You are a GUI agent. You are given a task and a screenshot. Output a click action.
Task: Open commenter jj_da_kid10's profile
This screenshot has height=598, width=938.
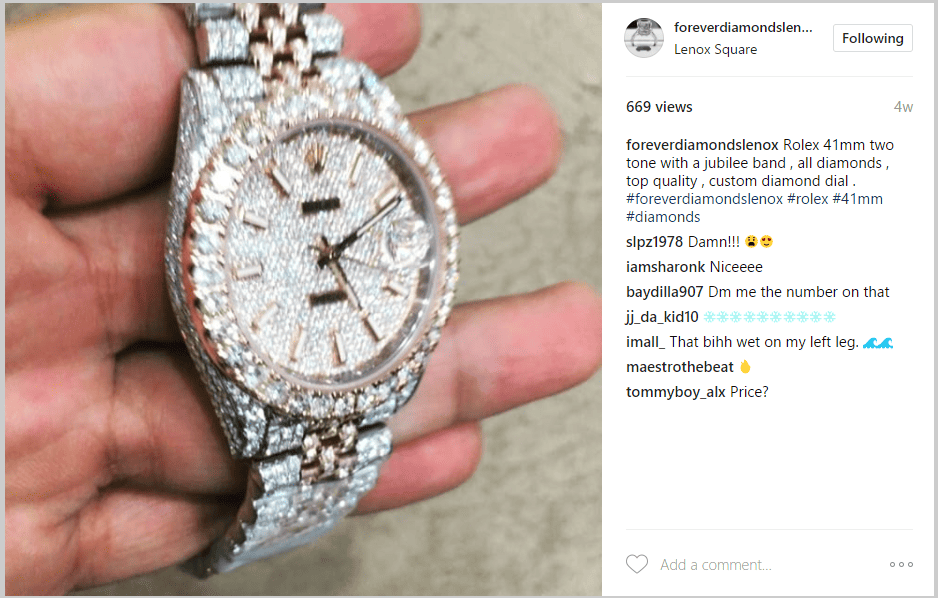(662, 317)
